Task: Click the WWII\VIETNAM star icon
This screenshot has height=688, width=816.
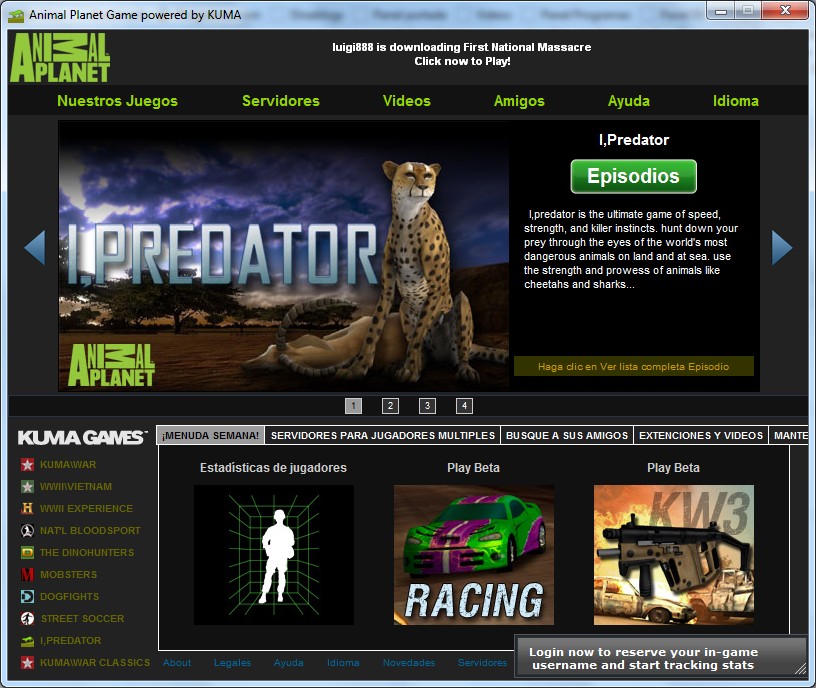Action: coord(27,487)
